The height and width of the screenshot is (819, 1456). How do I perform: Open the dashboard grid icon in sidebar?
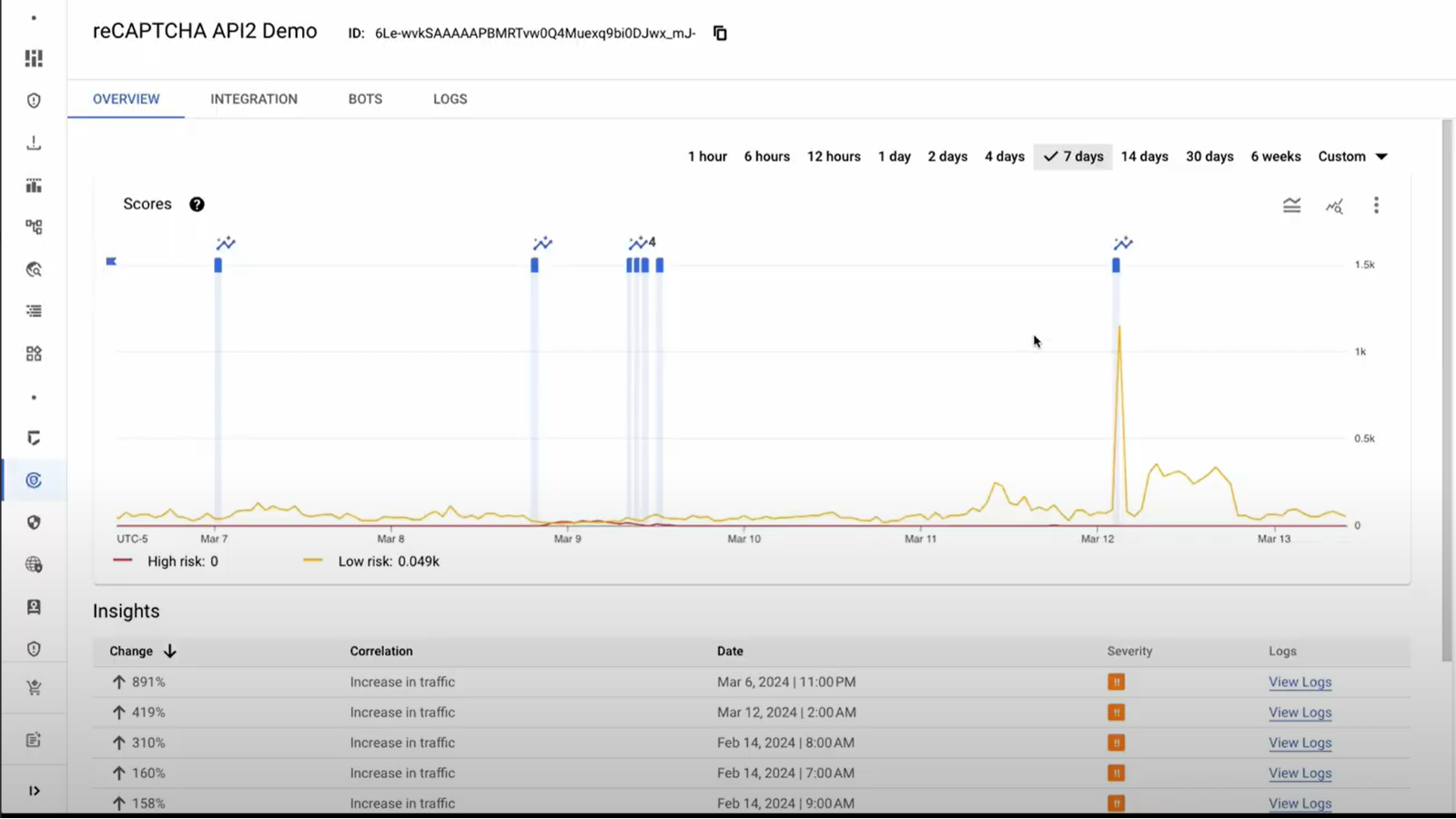(34, 58)
